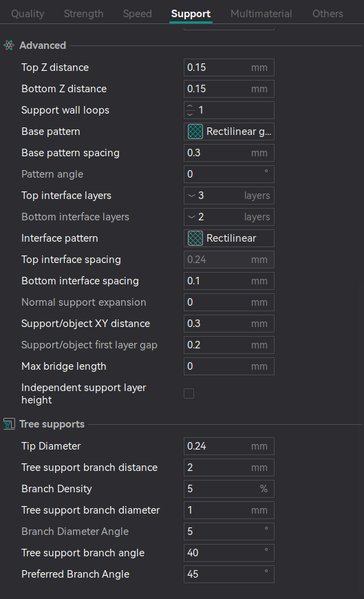Click the Tree support branch angle field
364x599 pixels.
[229, 553]
